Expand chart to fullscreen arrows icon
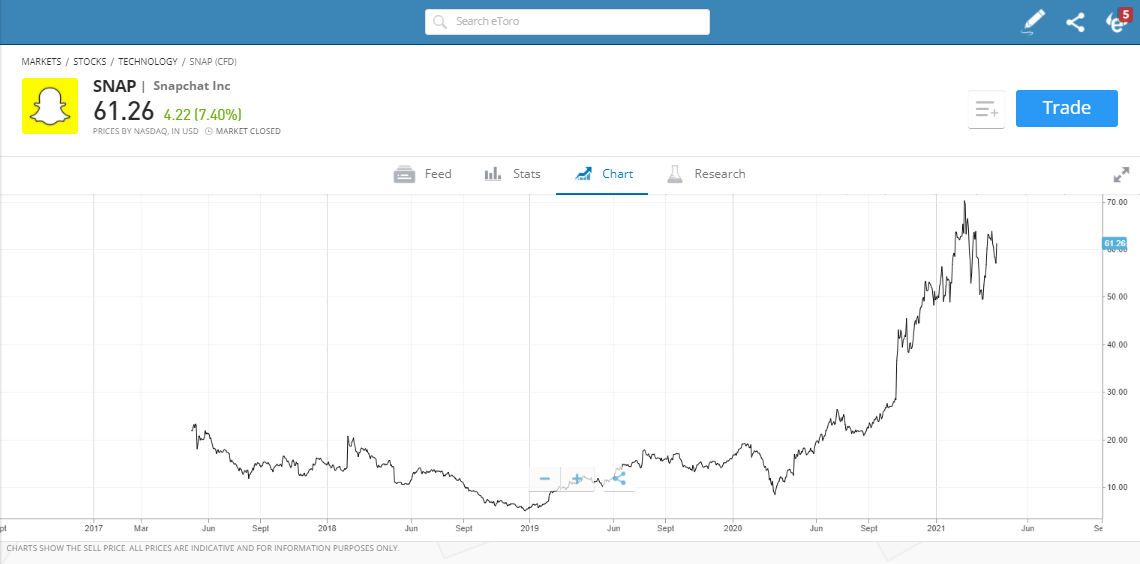 point(1122,175)
